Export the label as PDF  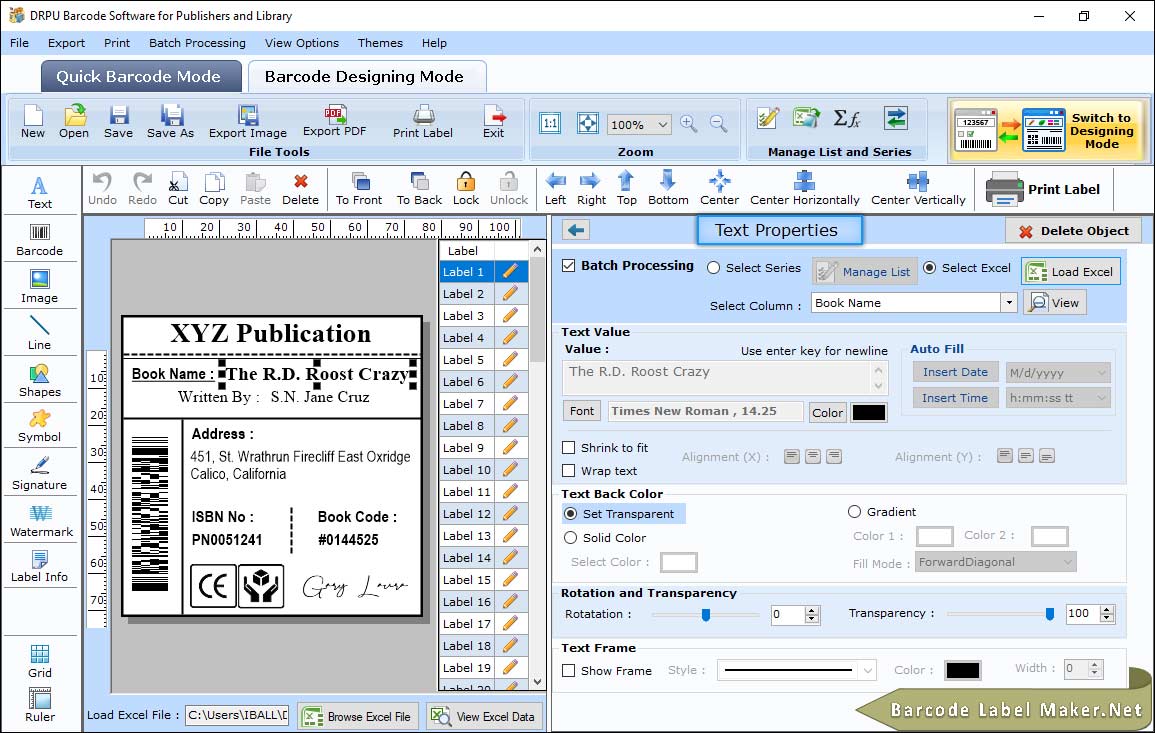pyautogui.click(x=334, y=122)
